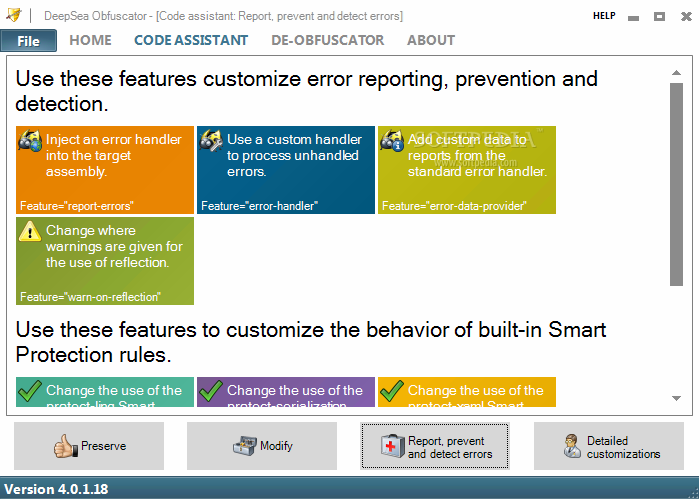700x500 pixels.
Task: Click the vertical scrollbar thumb
Action: [676, 184]
